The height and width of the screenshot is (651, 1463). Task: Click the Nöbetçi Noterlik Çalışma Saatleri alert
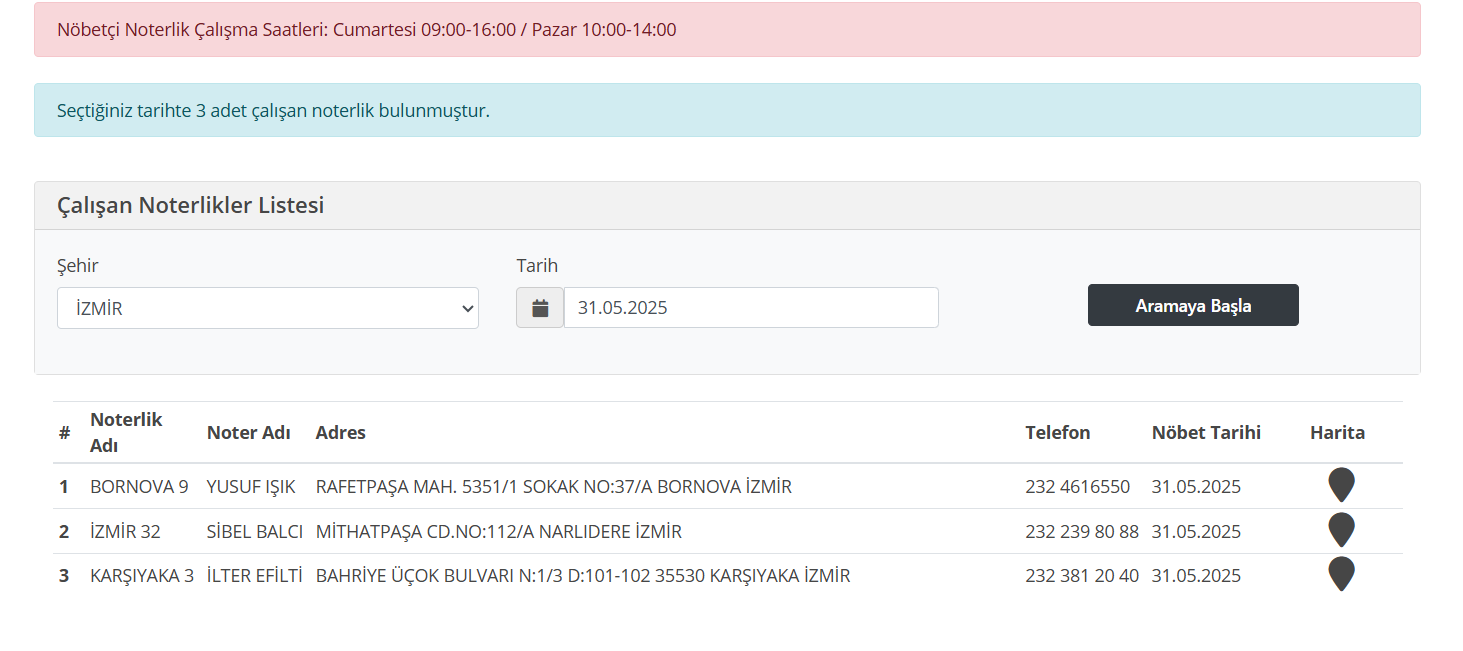727,30
